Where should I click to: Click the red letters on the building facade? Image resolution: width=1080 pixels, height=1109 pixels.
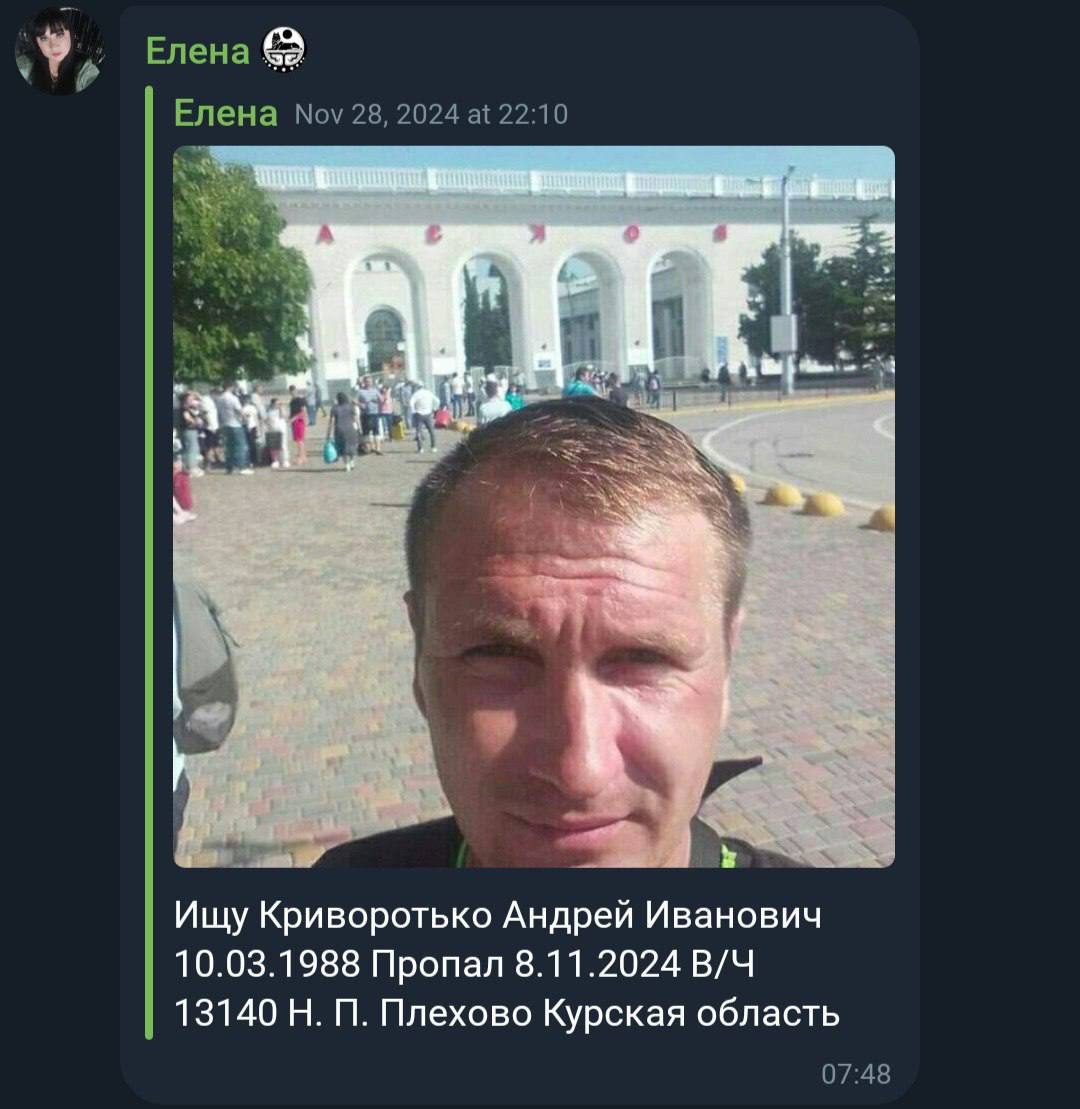(x=522, y=234)
